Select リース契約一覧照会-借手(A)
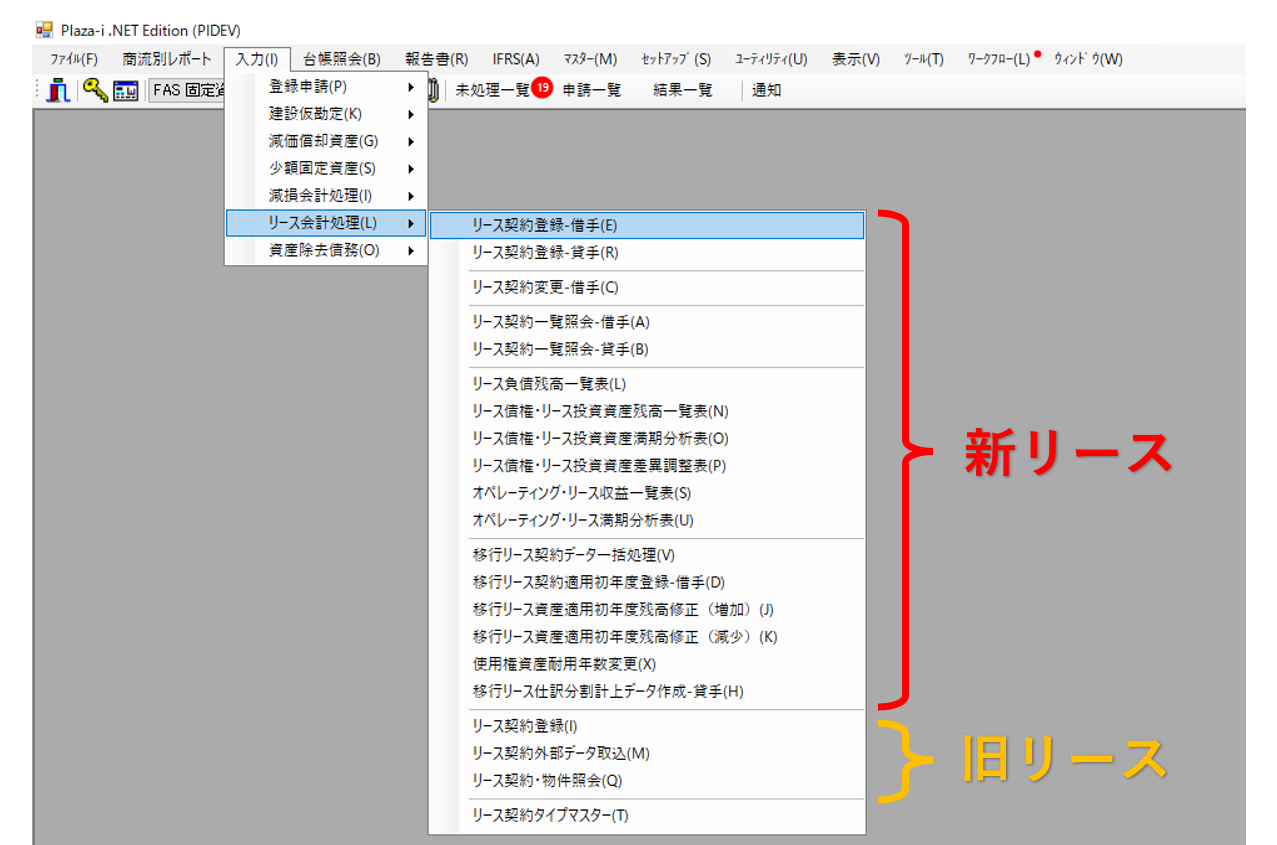This screenshot has width=1277, height=845. point(647,322)
